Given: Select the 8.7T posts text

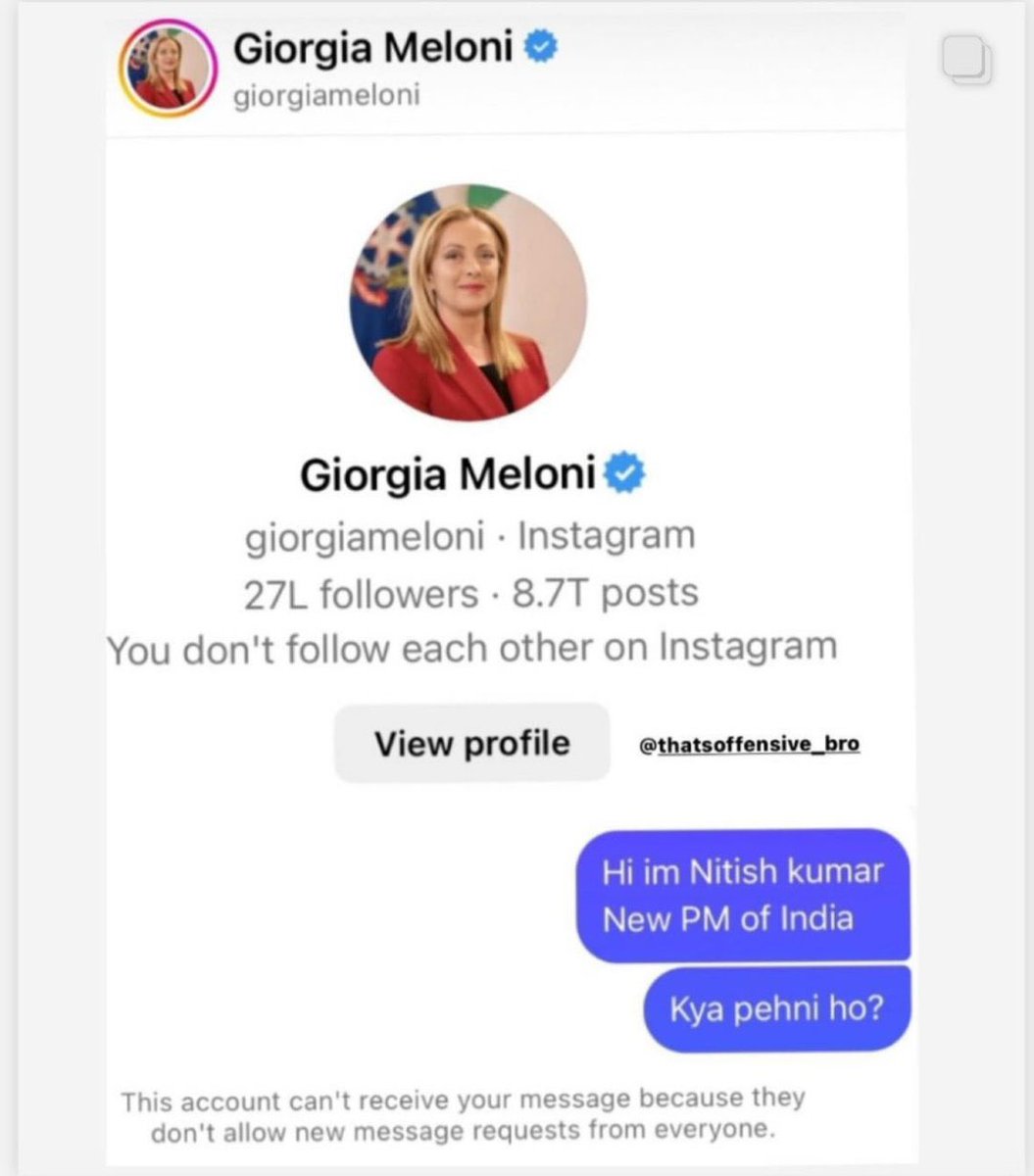Looking at the screenshot, I should click(606, 593).
